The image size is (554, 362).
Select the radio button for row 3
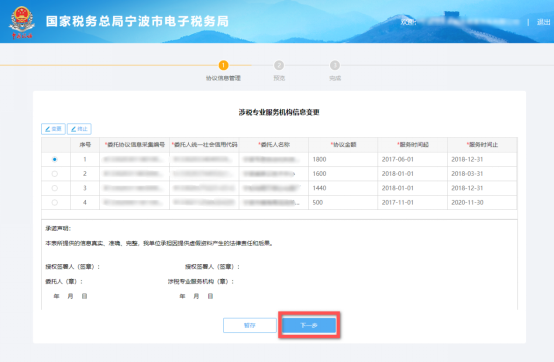(54, 188)
